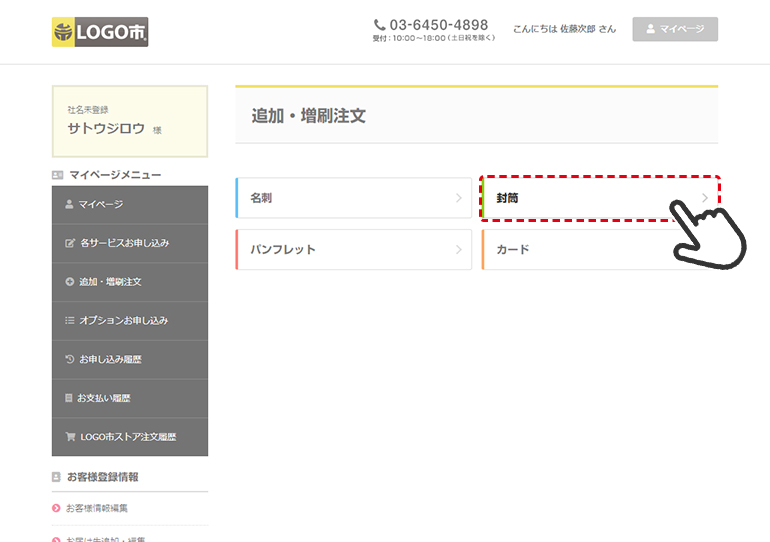The width and height of the screenshot is (770, 542).
Task: Choose the パンフレット order card
Action: point(354,249)
